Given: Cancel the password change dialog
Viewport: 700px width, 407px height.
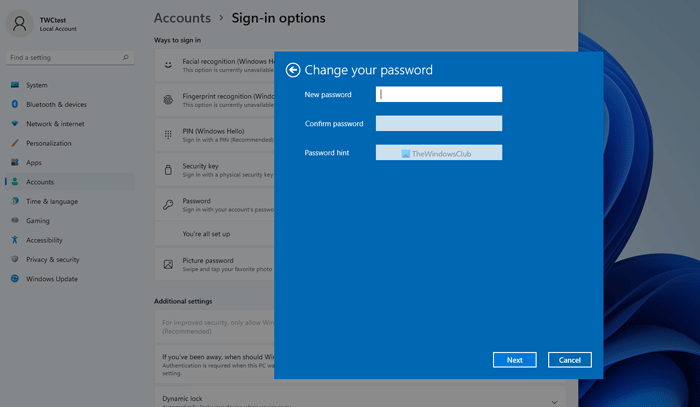Looking at the screenshot, I should coord(570,360).
